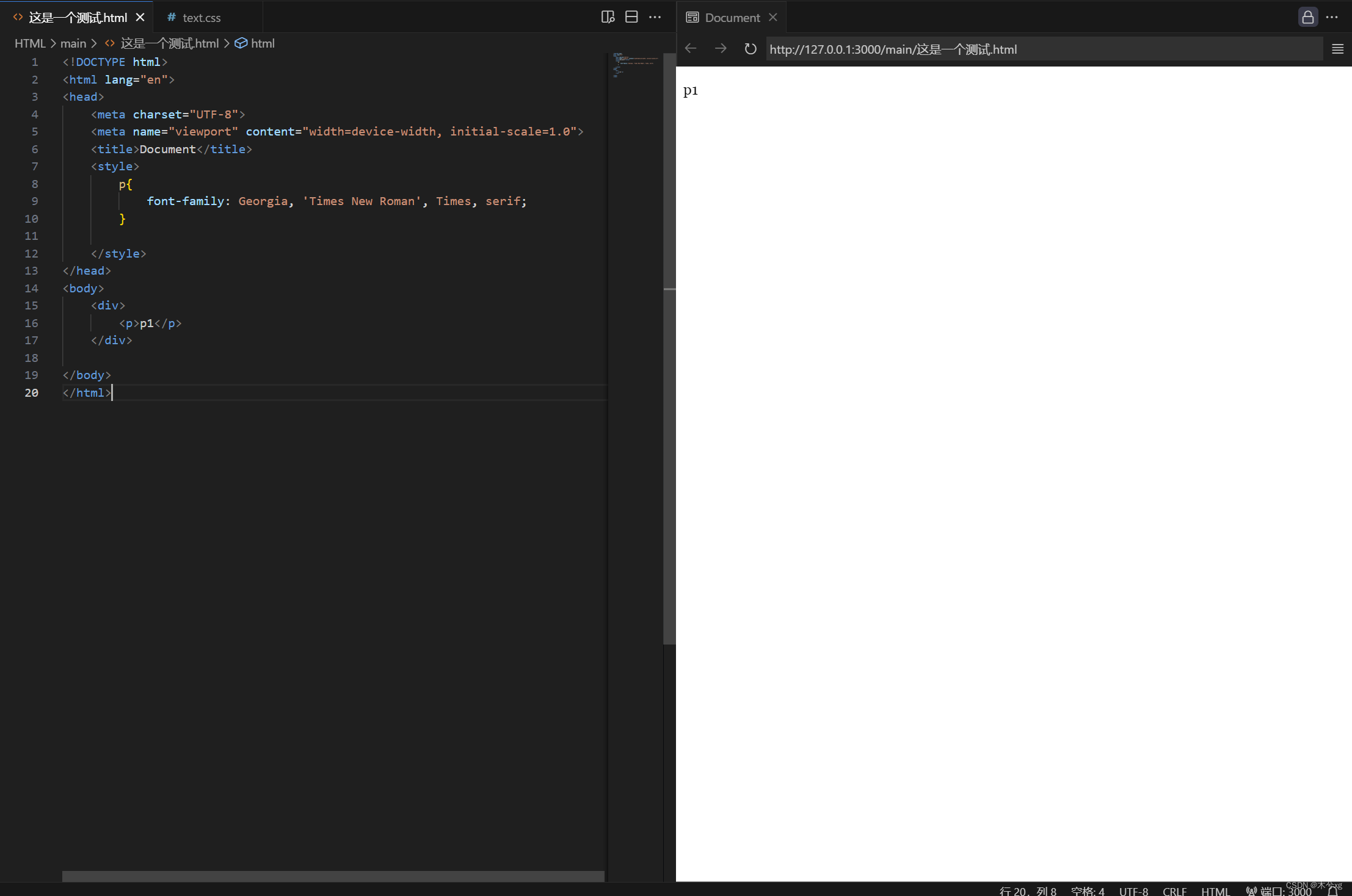Navigate back in the Live Preview pane
Viewport: 1352px width, 896px height.
[690, 49]
